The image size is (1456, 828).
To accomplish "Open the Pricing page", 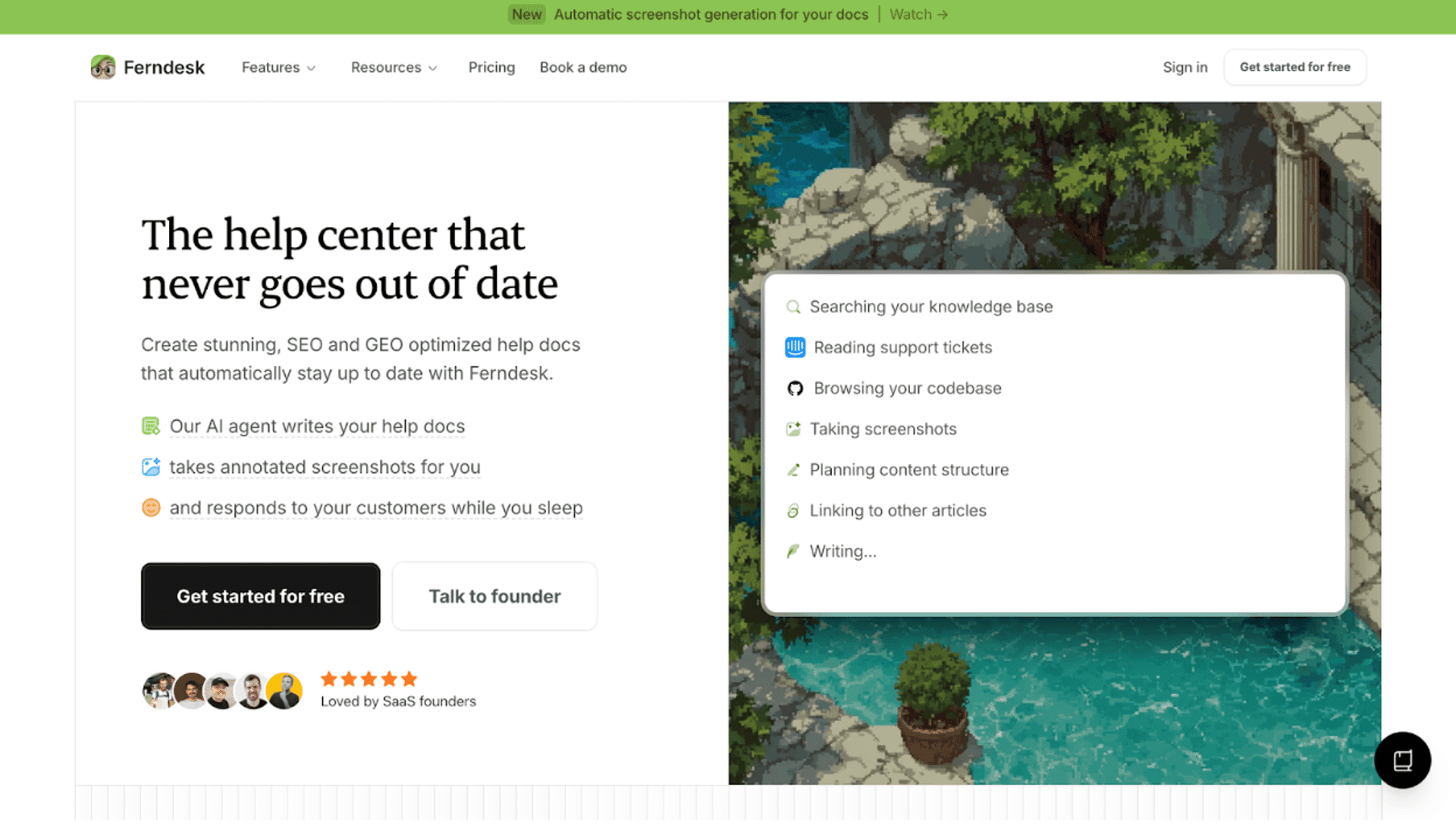I will [491, 67].
